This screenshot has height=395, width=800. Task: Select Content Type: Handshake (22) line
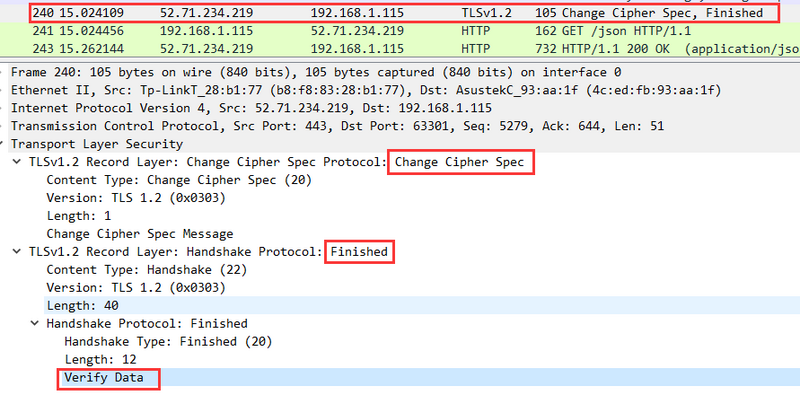click(147, 269)
